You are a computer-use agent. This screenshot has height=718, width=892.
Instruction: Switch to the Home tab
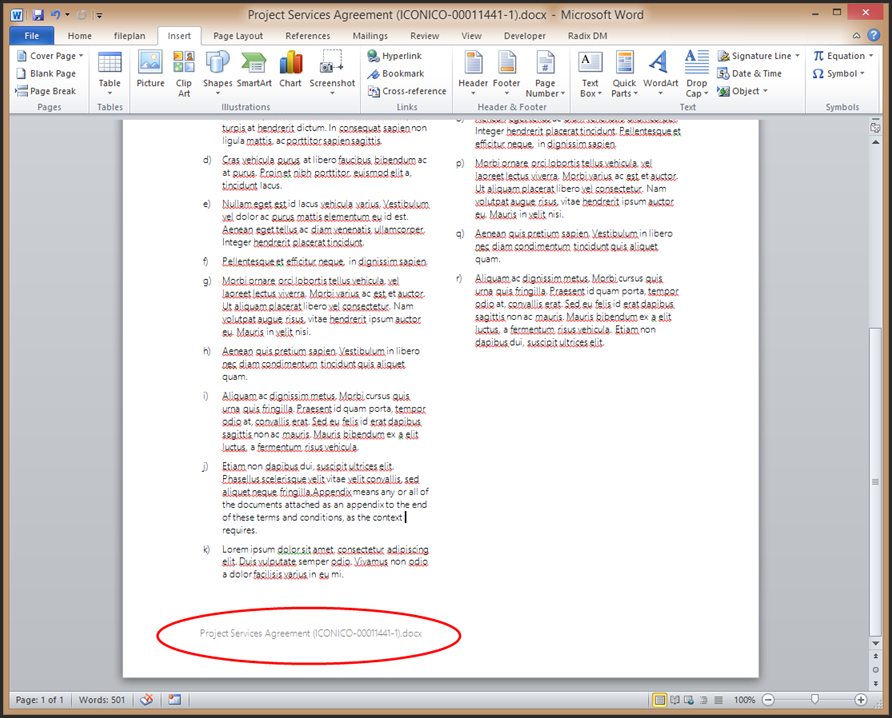80,36
